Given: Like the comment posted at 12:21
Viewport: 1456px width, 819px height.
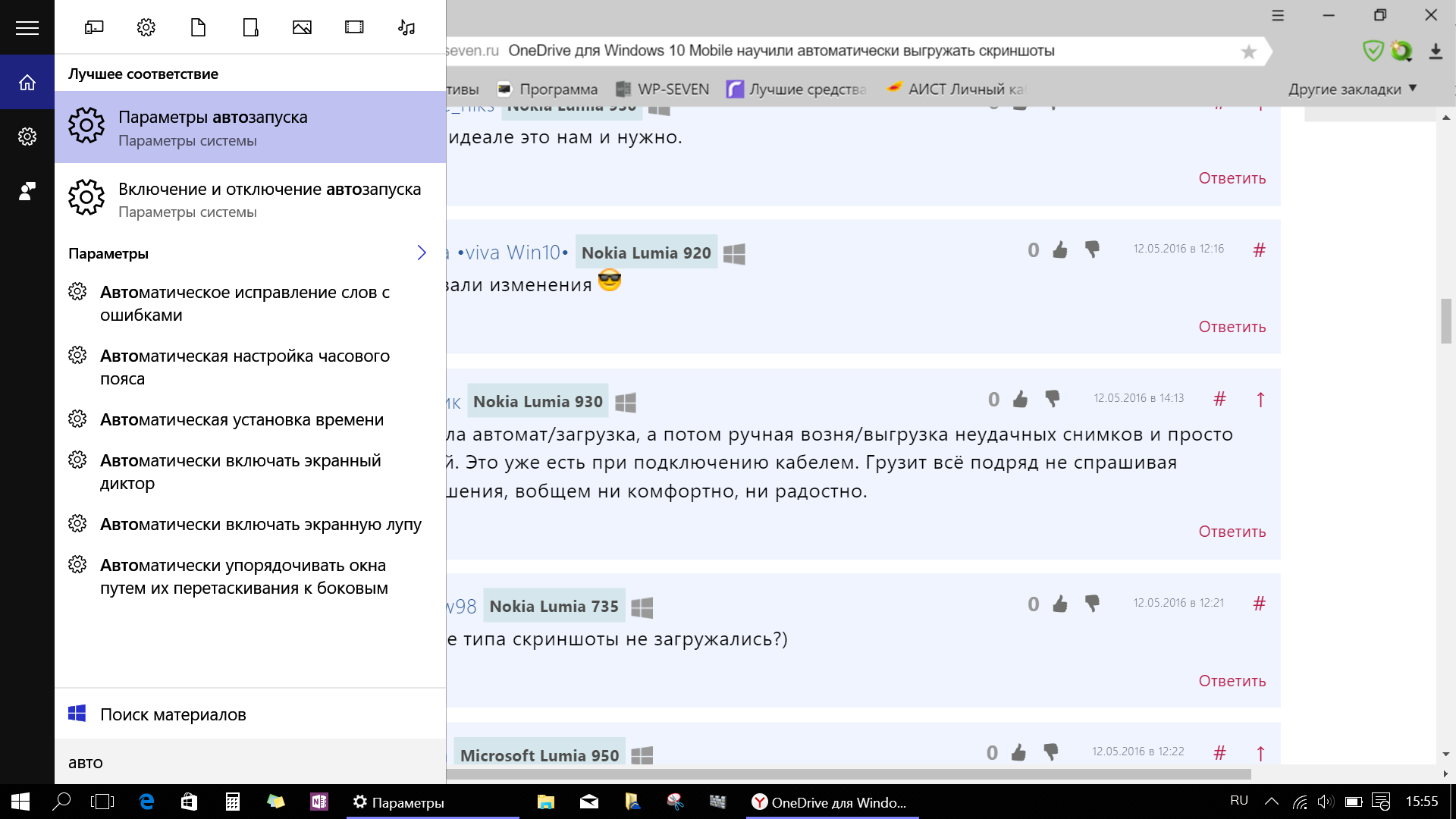Looking at the screenshot, I should click(x=1059, y=604).
